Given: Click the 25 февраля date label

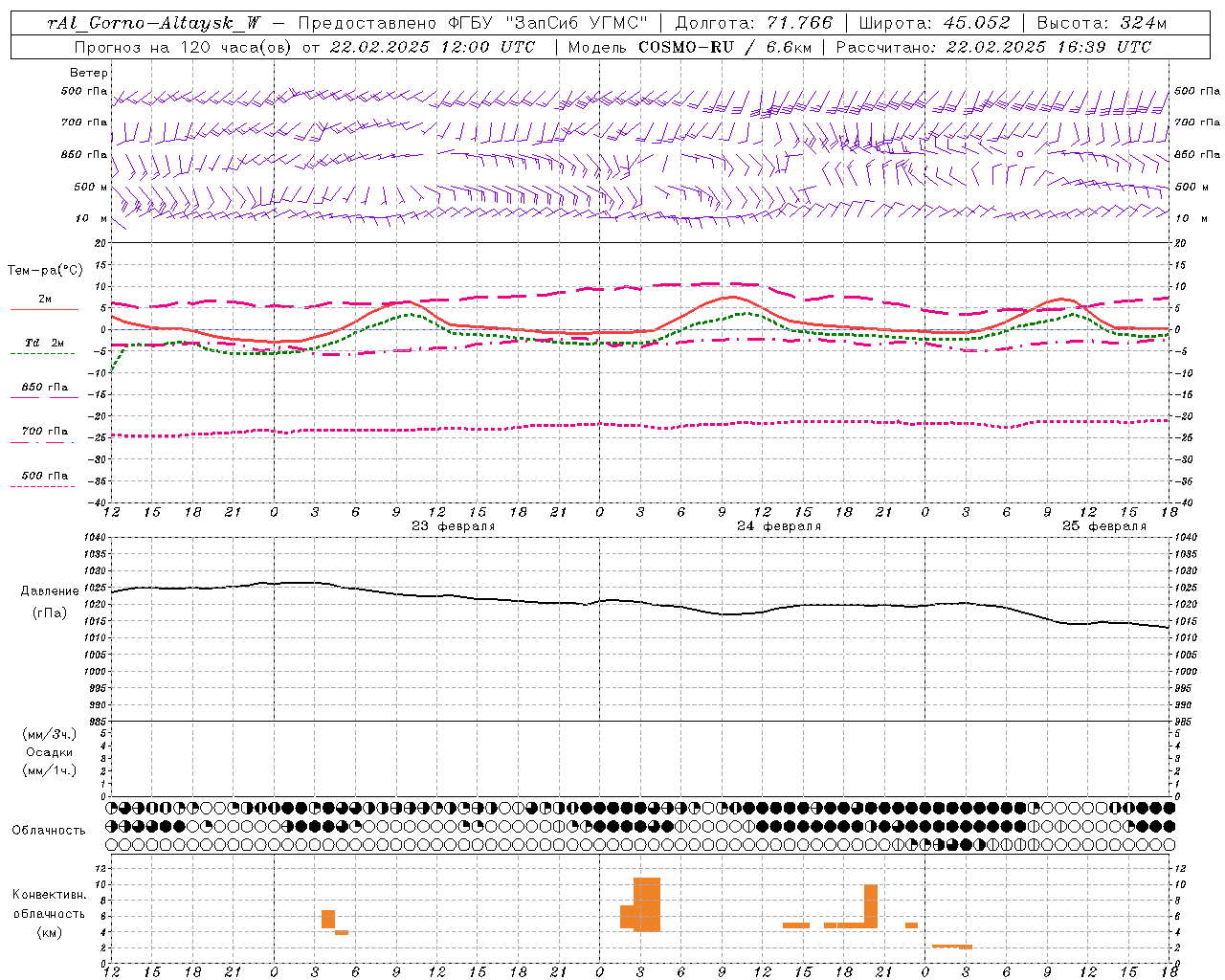Looking at the screenshot, I should [x=1104, y=526].
